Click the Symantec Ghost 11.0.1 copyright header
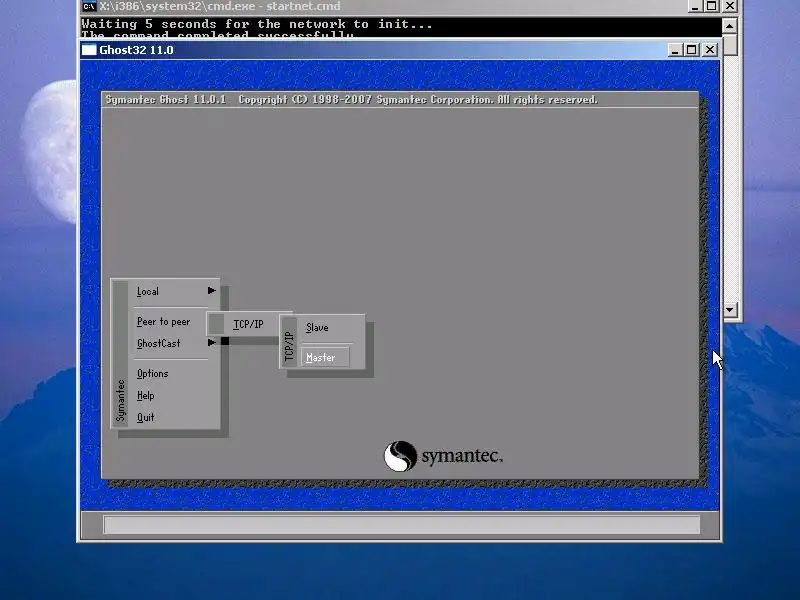Viewport: 800px width, 600px height. 352,99
